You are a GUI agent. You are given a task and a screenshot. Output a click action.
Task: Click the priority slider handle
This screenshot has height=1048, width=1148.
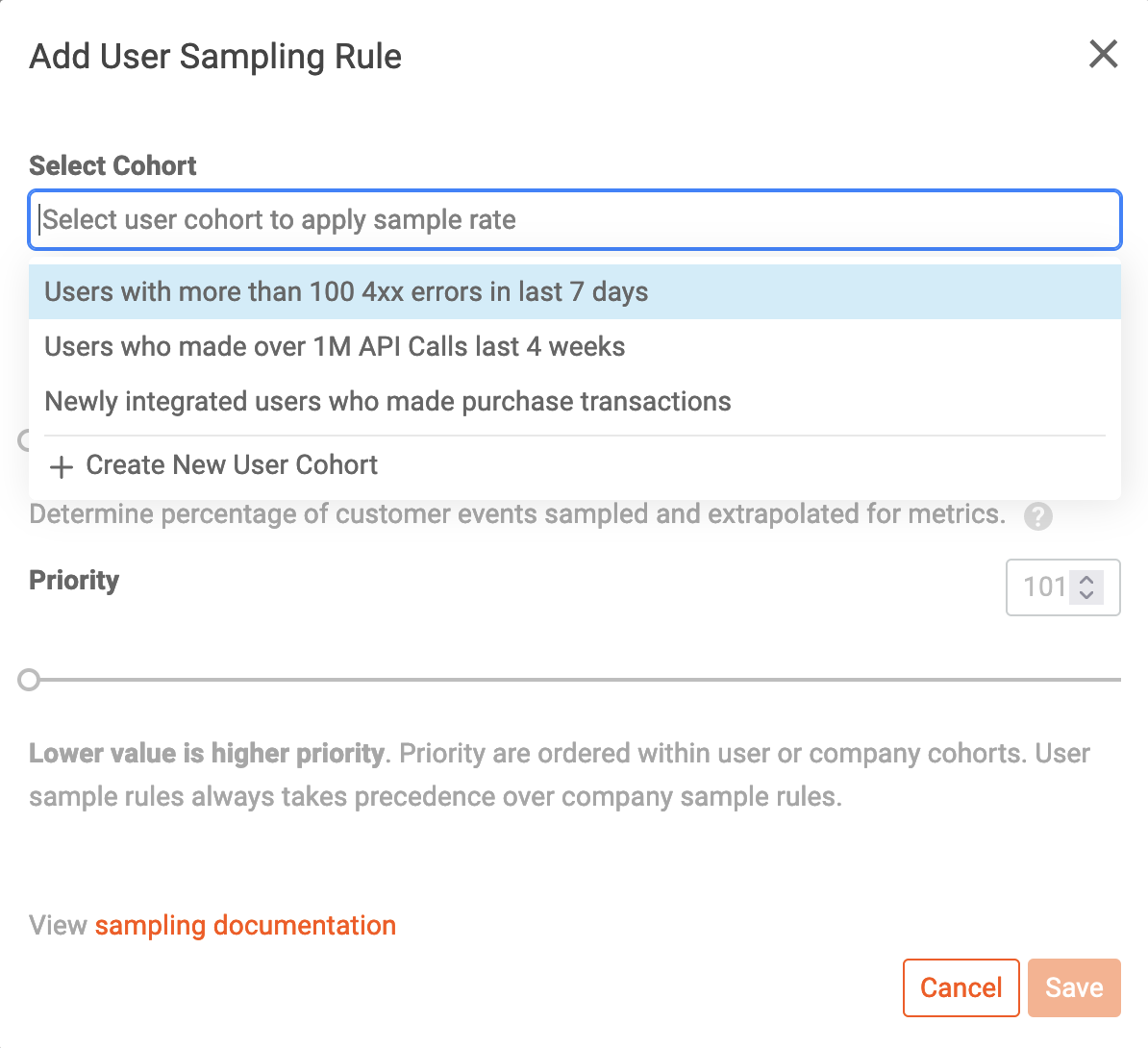pos(28,680)
